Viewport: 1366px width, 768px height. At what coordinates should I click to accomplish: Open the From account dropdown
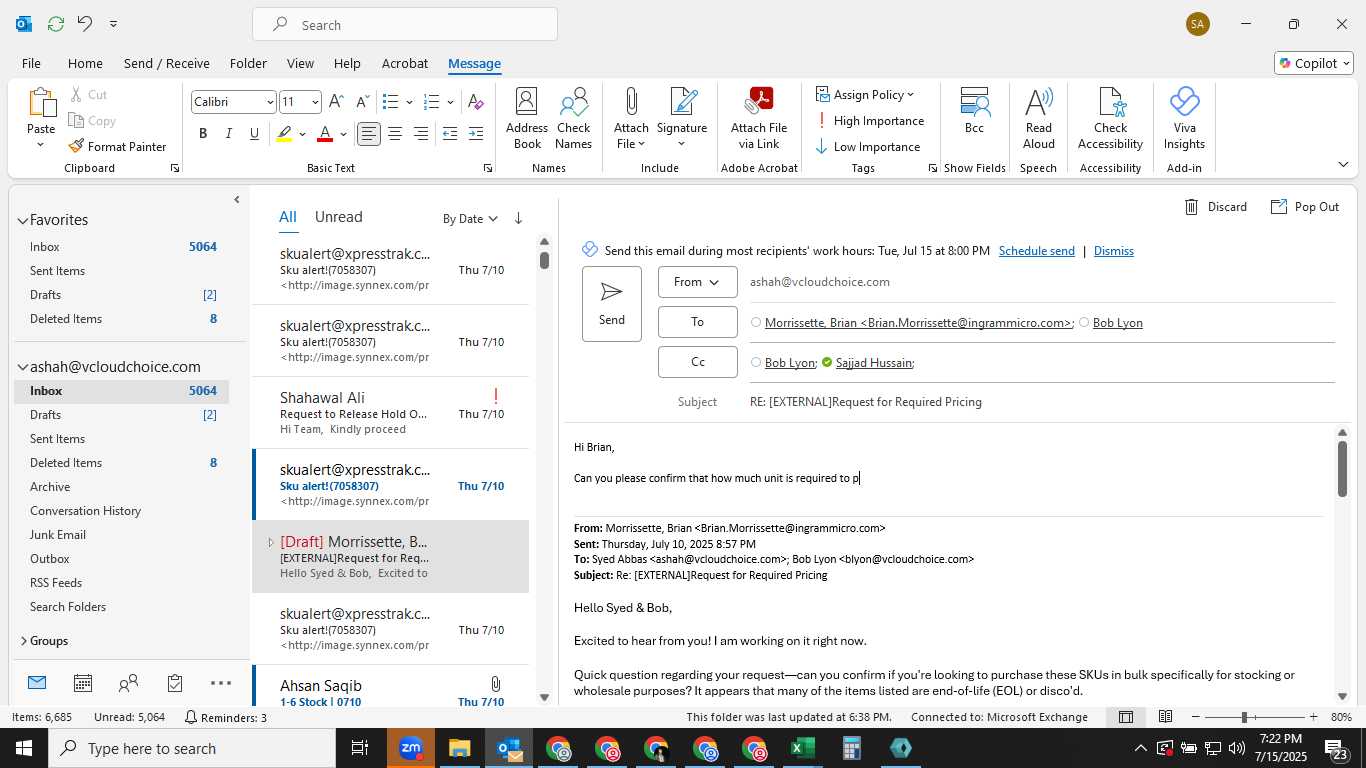[x=697, y=282]
